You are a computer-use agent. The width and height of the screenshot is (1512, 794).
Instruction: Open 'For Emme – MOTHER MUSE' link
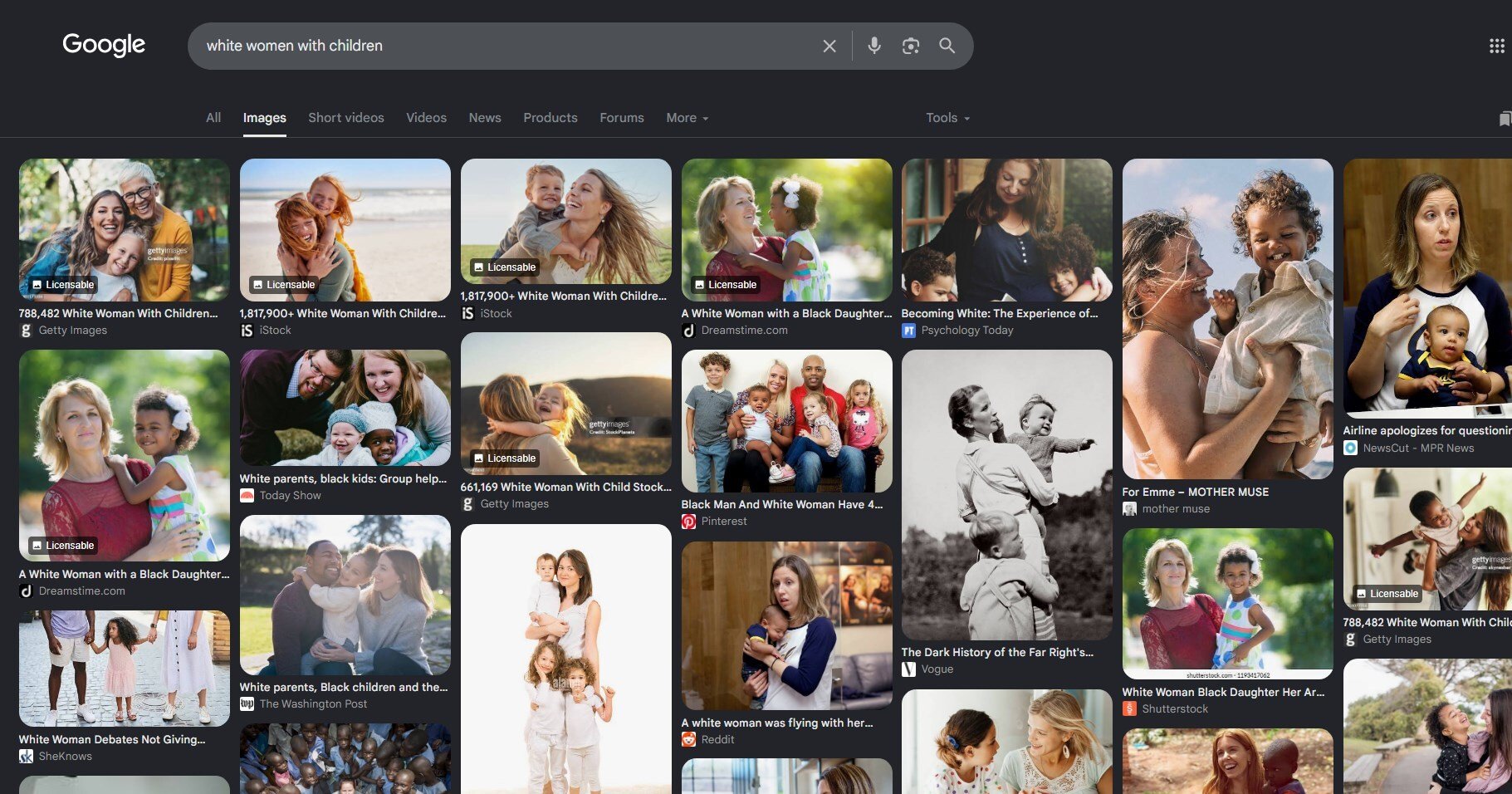pyautogui.click(x=1196, y=493)
